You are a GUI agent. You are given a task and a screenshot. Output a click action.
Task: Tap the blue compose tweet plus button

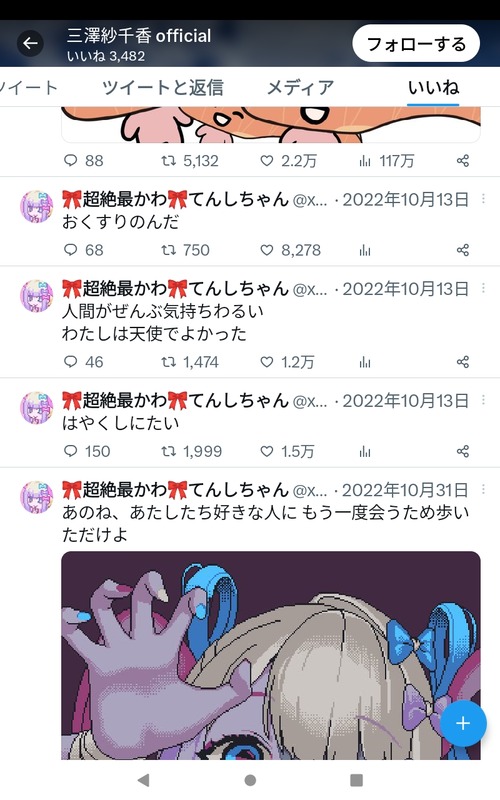pyautogui.click(x=463, y=723)
